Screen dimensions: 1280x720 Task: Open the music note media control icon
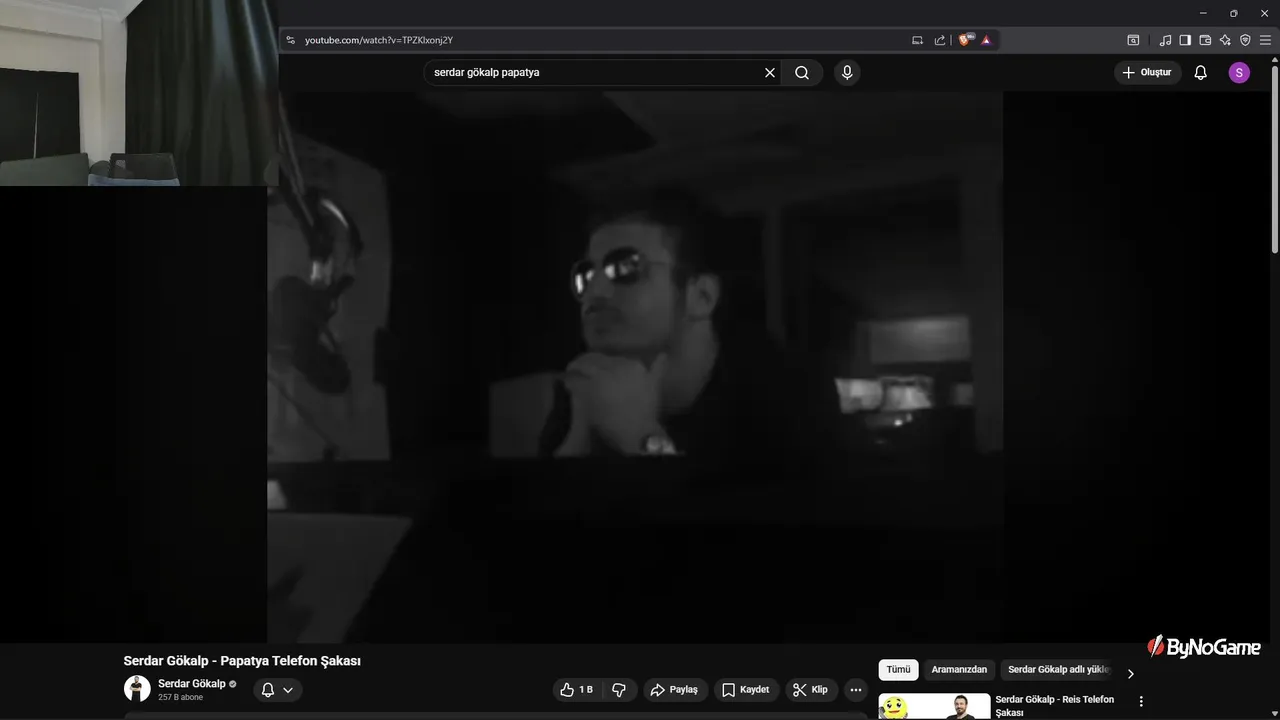click(1165, 40)
